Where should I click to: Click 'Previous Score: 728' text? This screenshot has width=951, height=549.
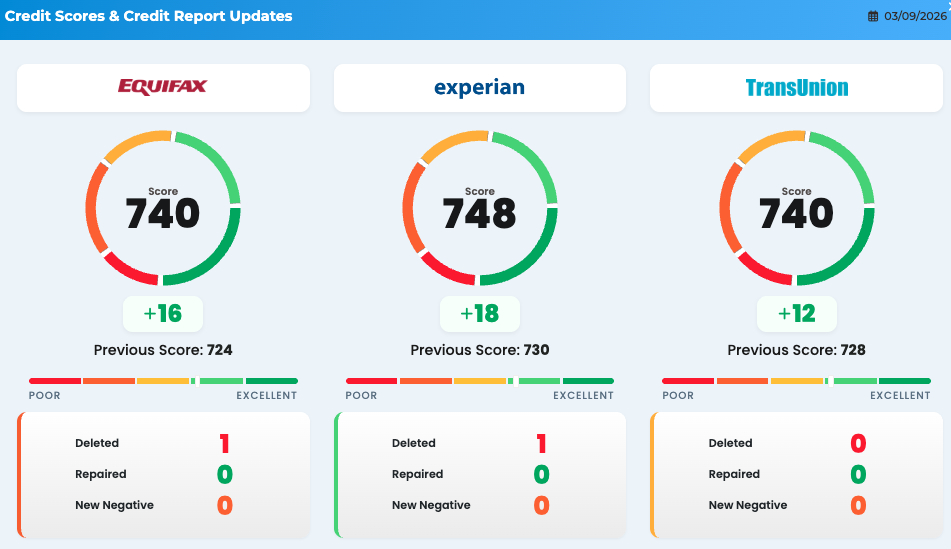(x=796, y=350)
